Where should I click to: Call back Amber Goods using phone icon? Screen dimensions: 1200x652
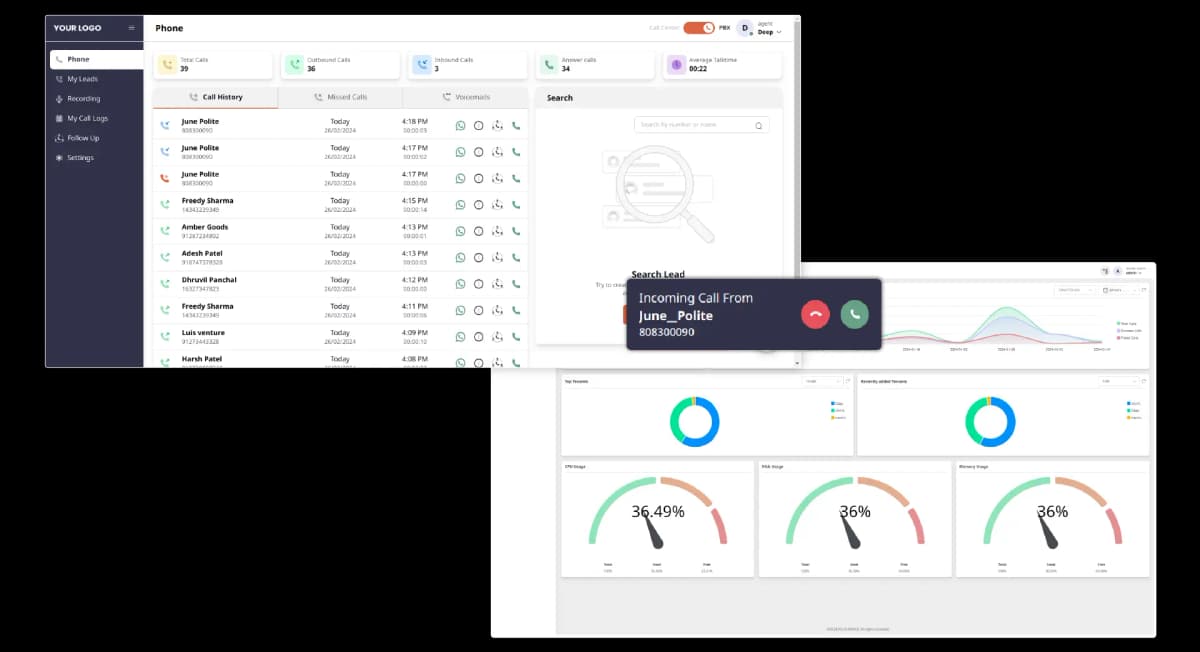point(516,231)
